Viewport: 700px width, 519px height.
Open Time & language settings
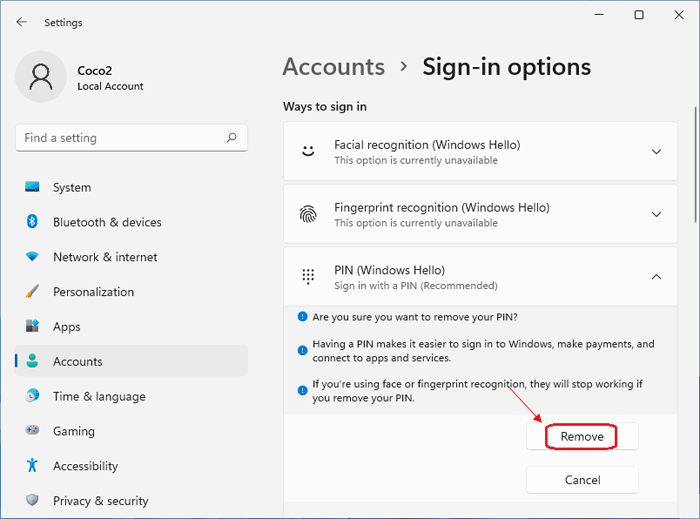click(131, 396)
